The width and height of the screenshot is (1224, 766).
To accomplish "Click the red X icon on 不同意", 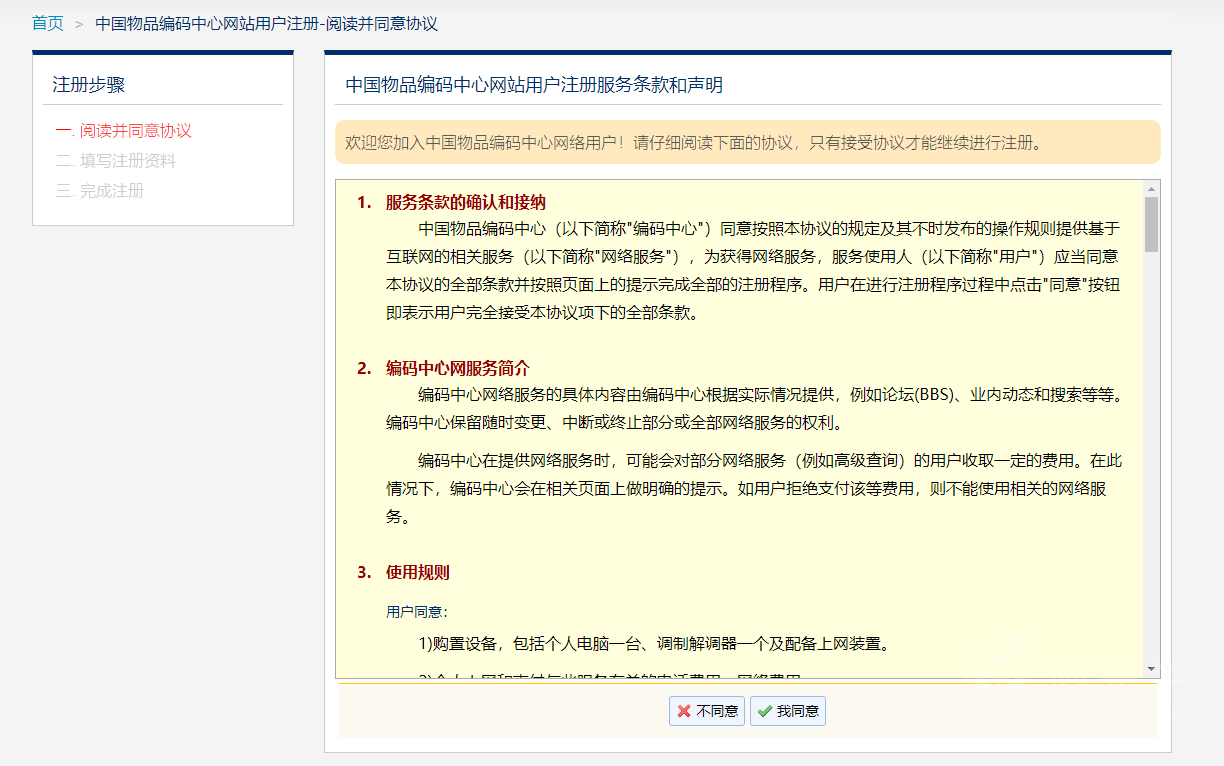I will [x=684, y=711].
